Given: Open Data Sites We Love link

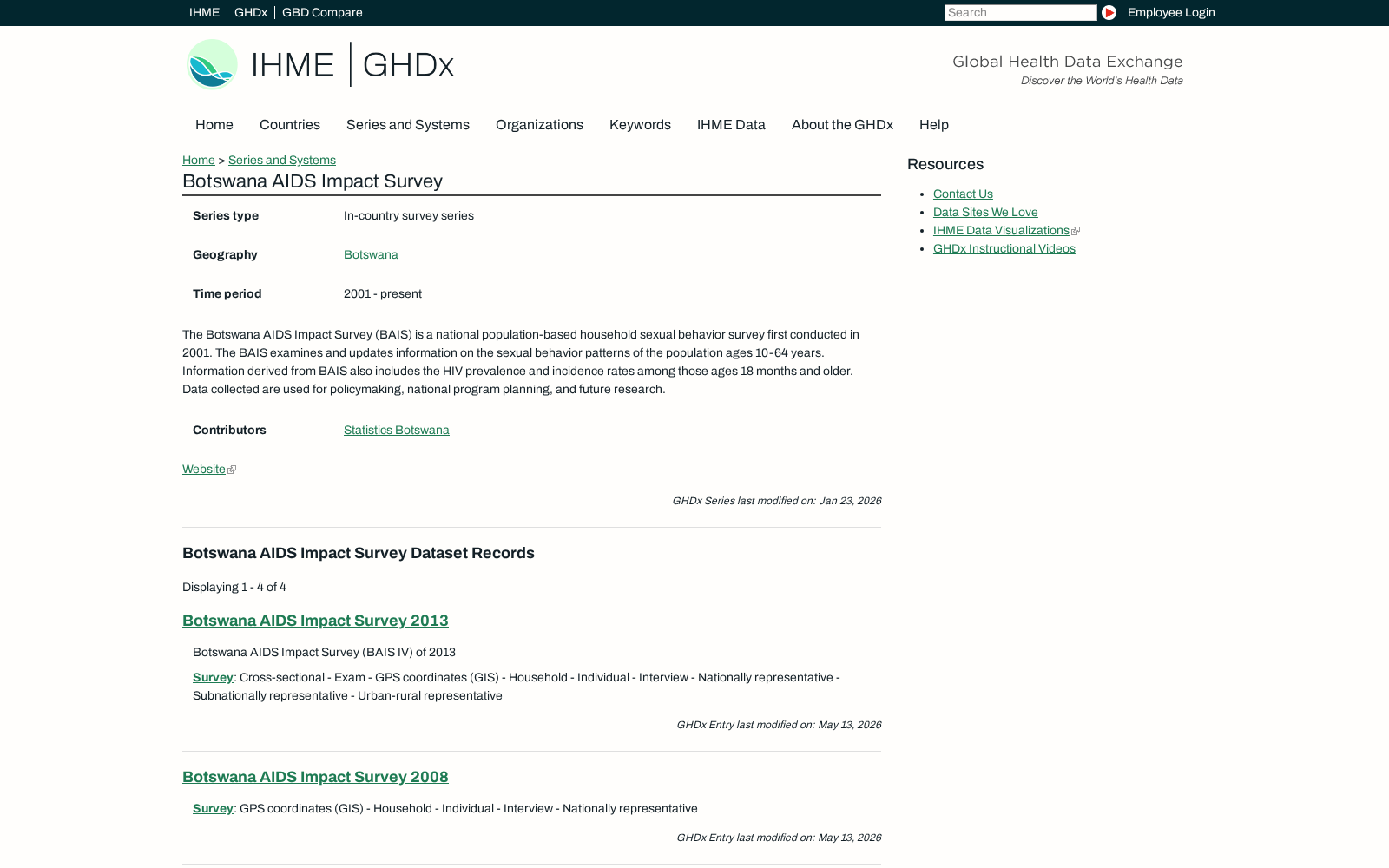Looking at the screenshot, I should [x=985, y=212].
